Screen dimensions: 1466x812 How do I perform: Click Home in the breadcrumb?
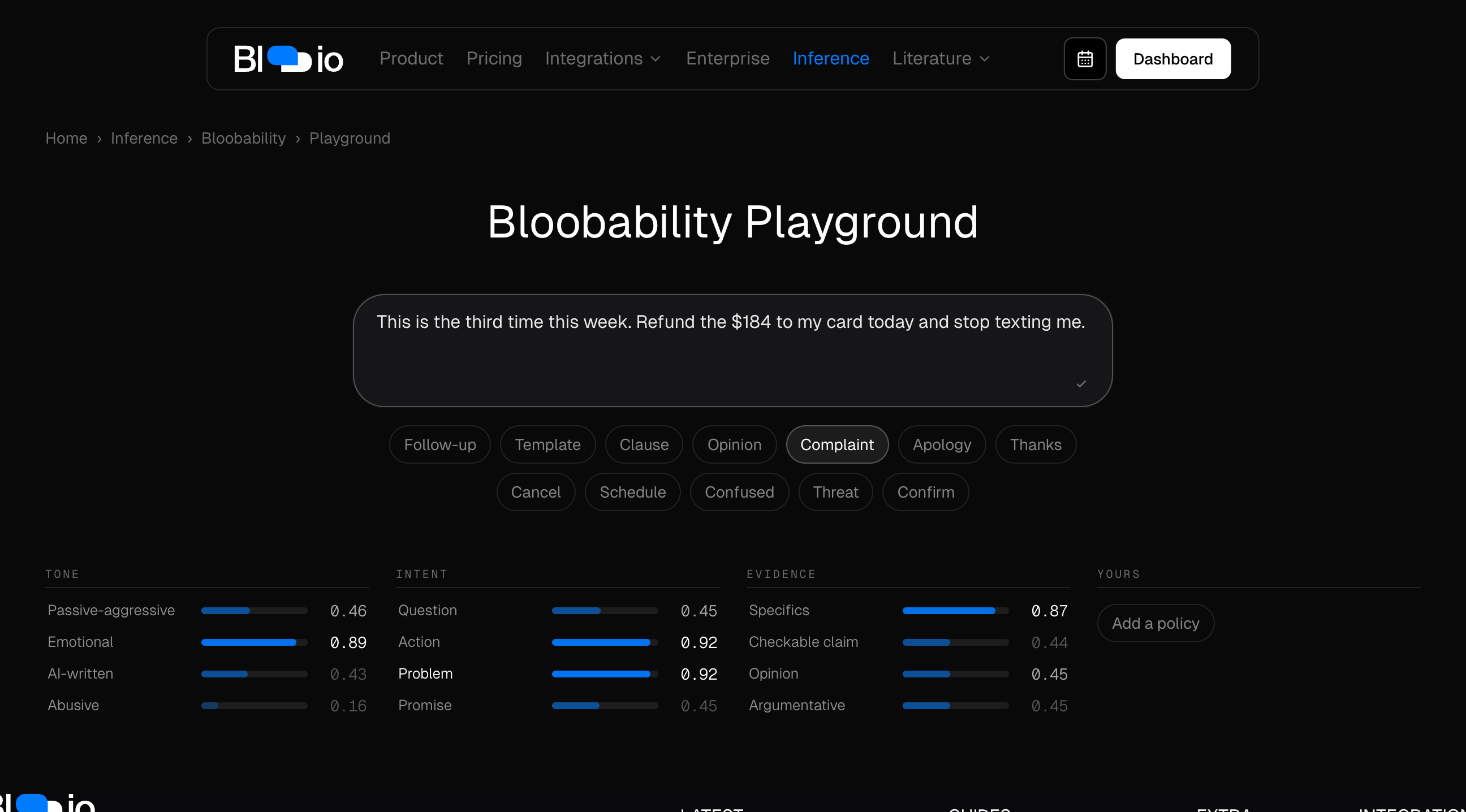point(66,139)
